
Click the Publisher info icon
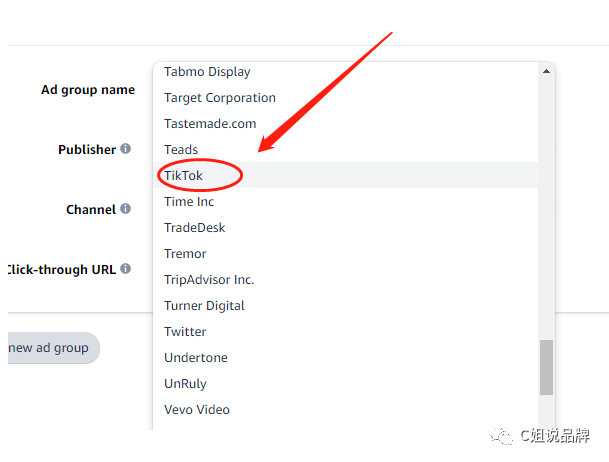click(125, 149)
